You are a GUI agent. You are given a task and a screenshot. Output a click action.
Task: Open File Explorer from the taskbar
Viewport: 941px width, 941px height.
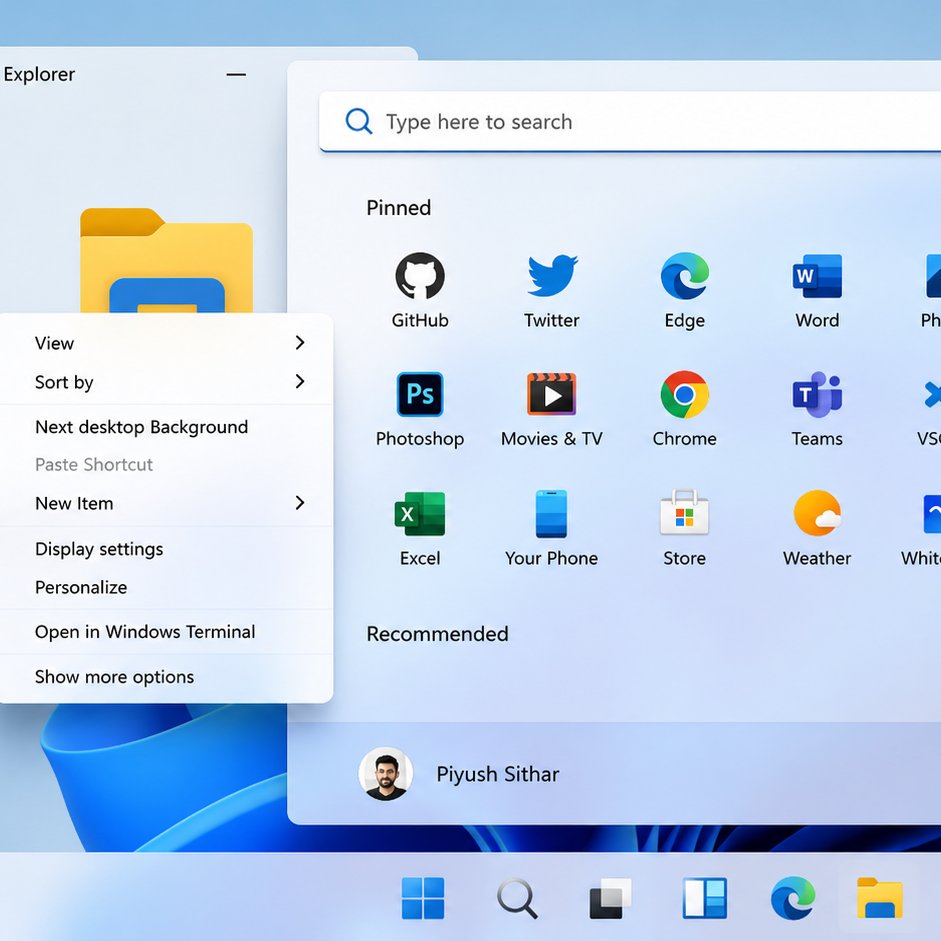pyautogui.click(x=880, y=898)
